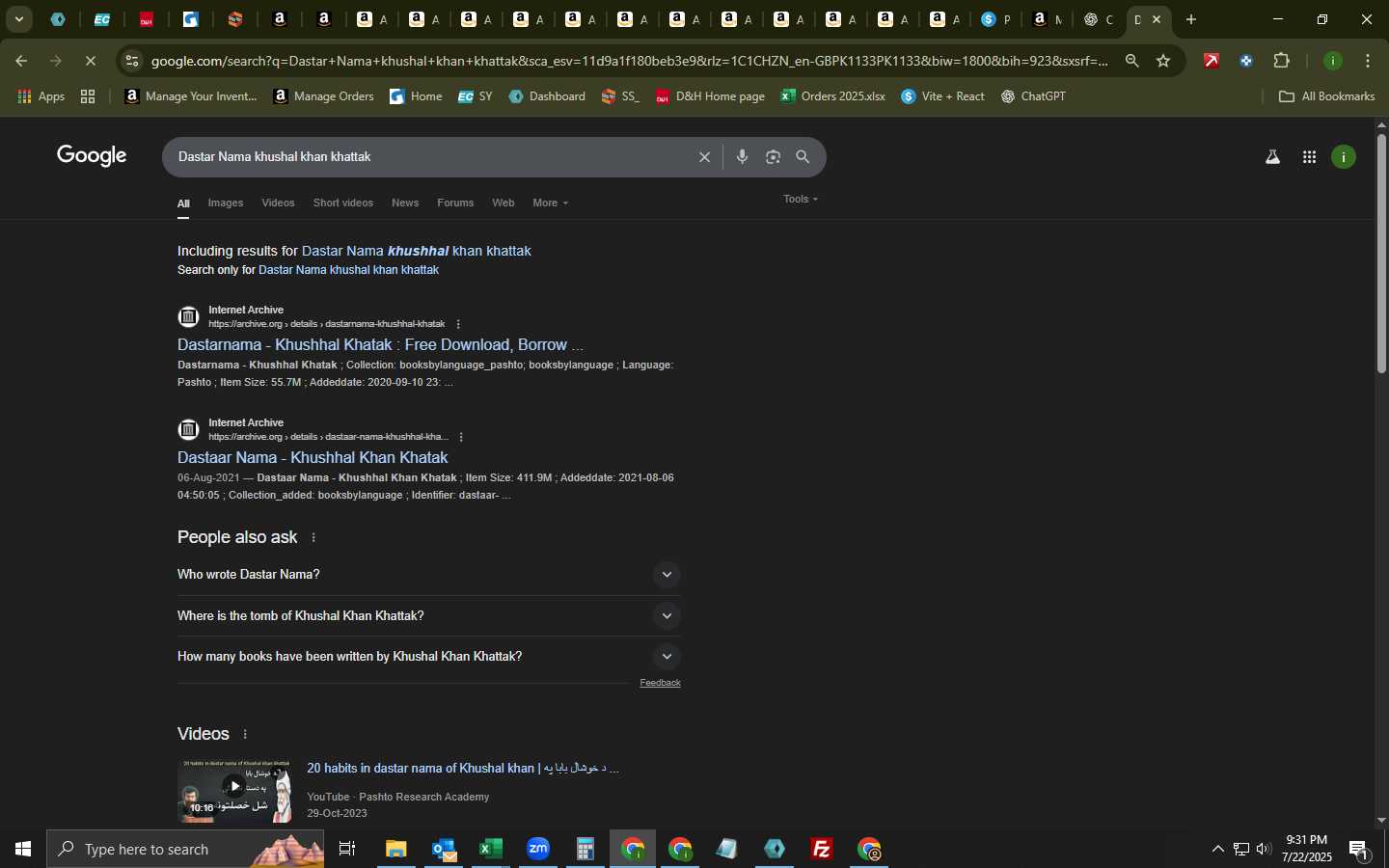This screenshot has width=1389, height=868.
Task: Open the zoom magnifier icon in the address bar
Action: point(1132,61)
